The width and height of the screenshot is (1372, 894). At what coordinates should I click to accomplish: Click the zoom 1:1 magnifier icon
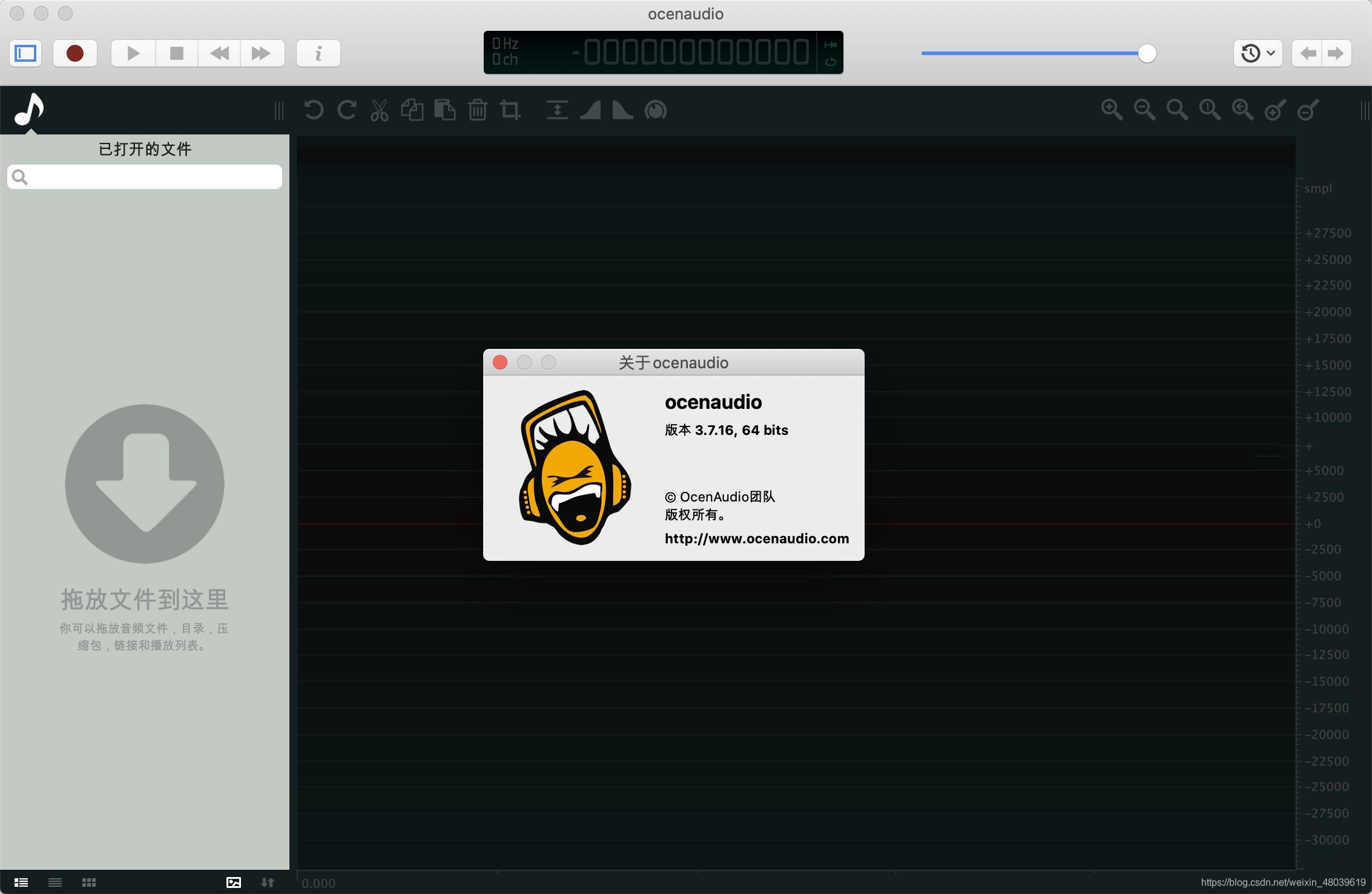tap(1210, 110)
